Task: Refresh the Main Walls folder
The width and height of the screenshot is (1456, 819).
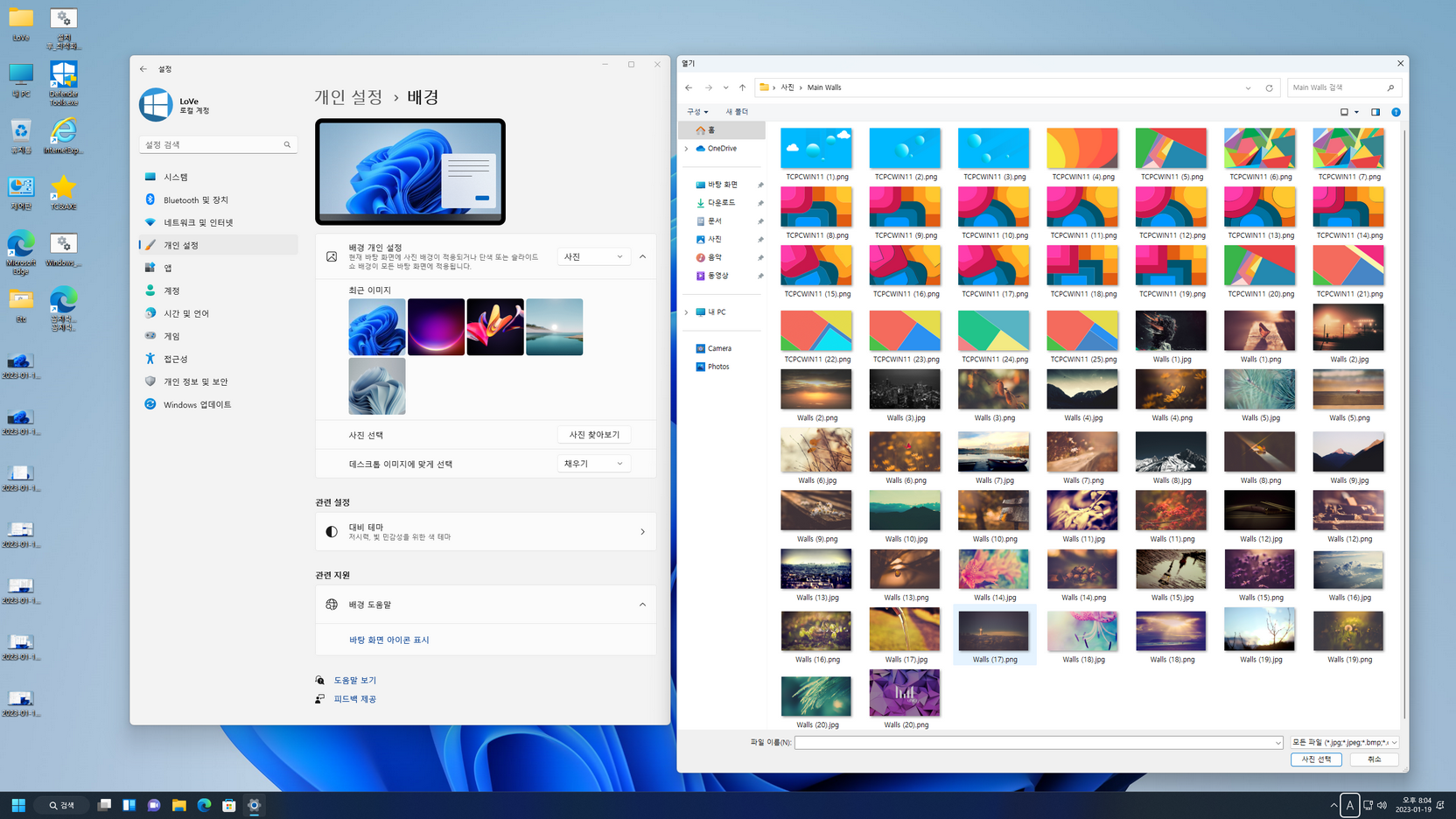Action: click(1269, 87)
